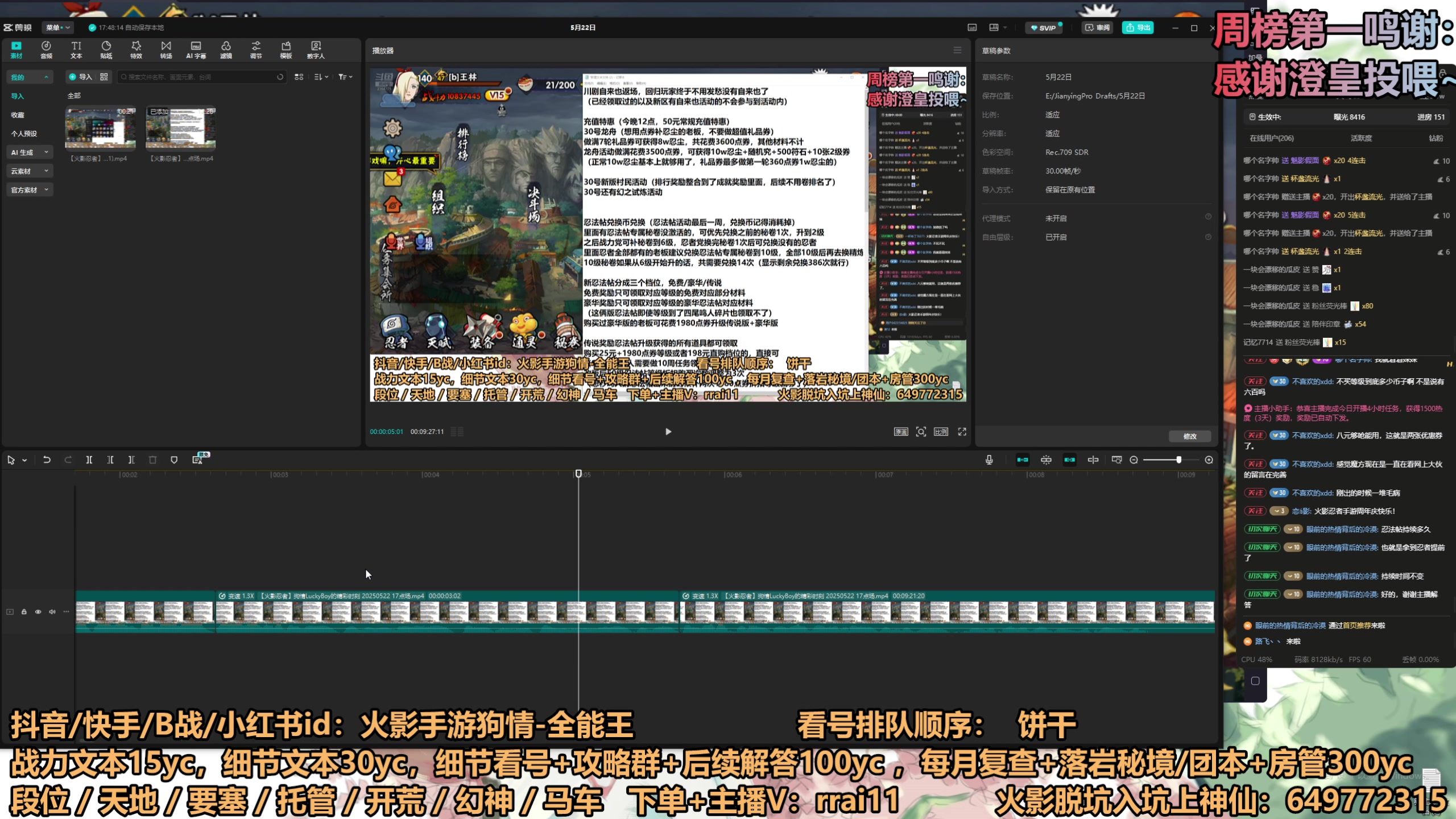
Task: Click the 审阅 review button
Action: pyautogui.click(x=1097, y=27)
